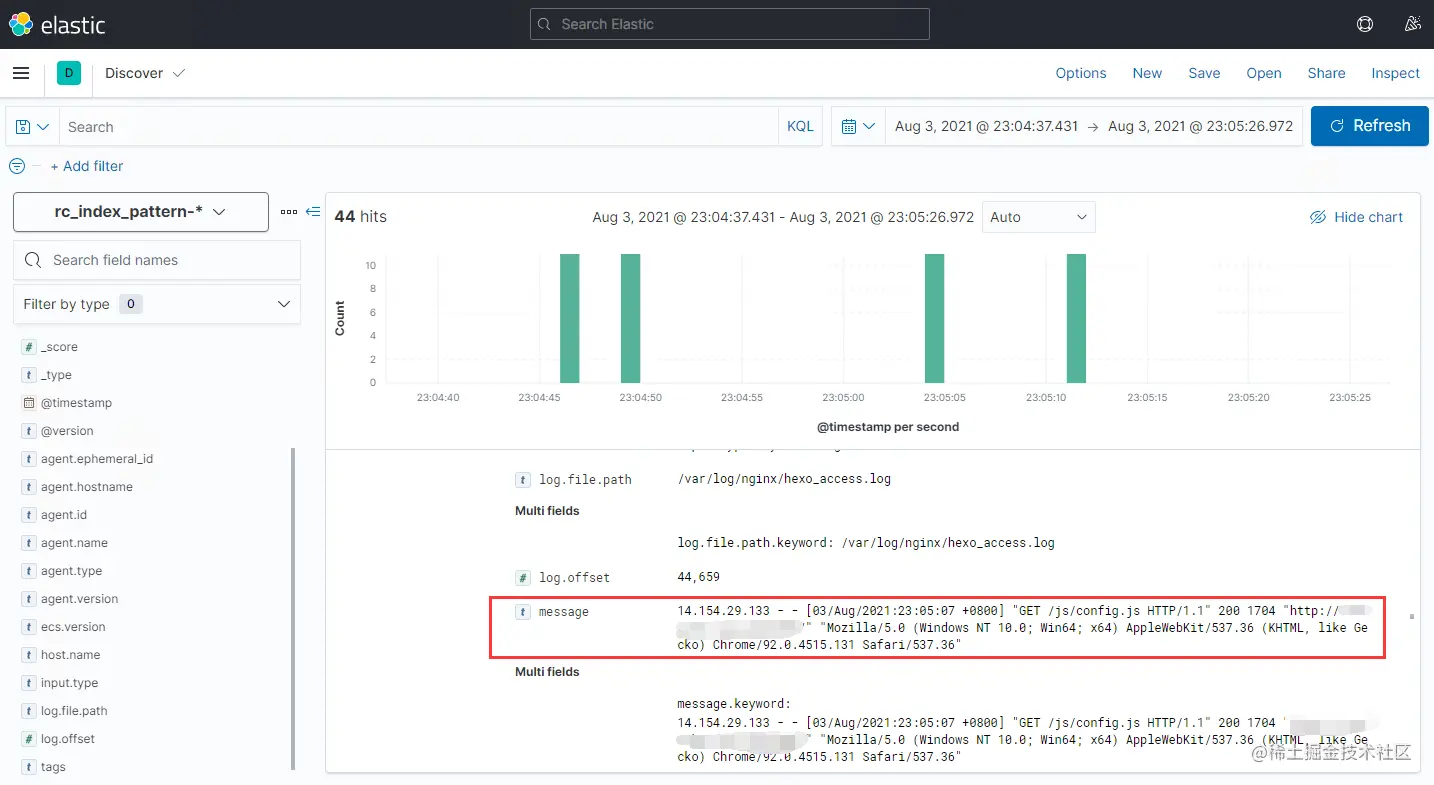Focus the Search field names box
Screen dimensions: 1434x785
[157, 260]
